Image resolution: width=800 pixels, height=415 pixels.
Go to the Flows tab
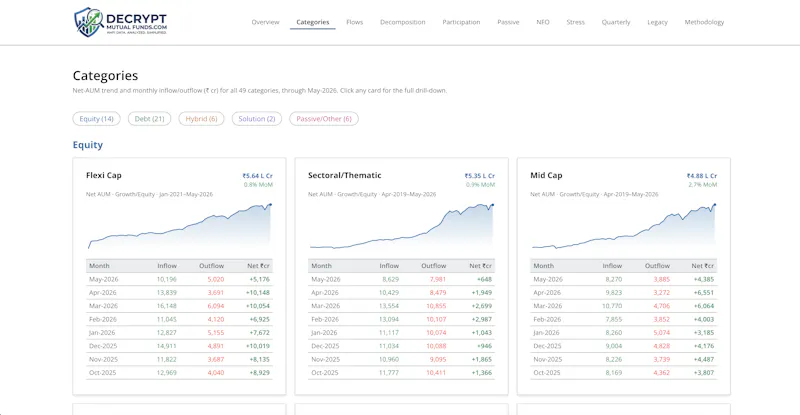tap(355, 22)
